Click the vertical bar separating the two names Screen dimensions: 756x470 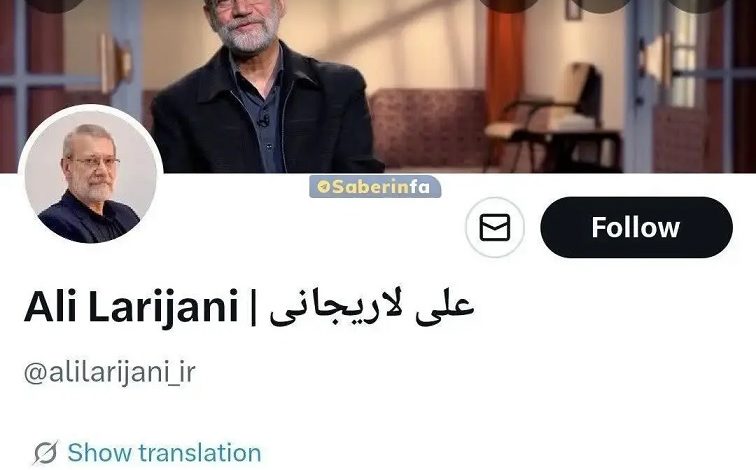tap(254, 308)
